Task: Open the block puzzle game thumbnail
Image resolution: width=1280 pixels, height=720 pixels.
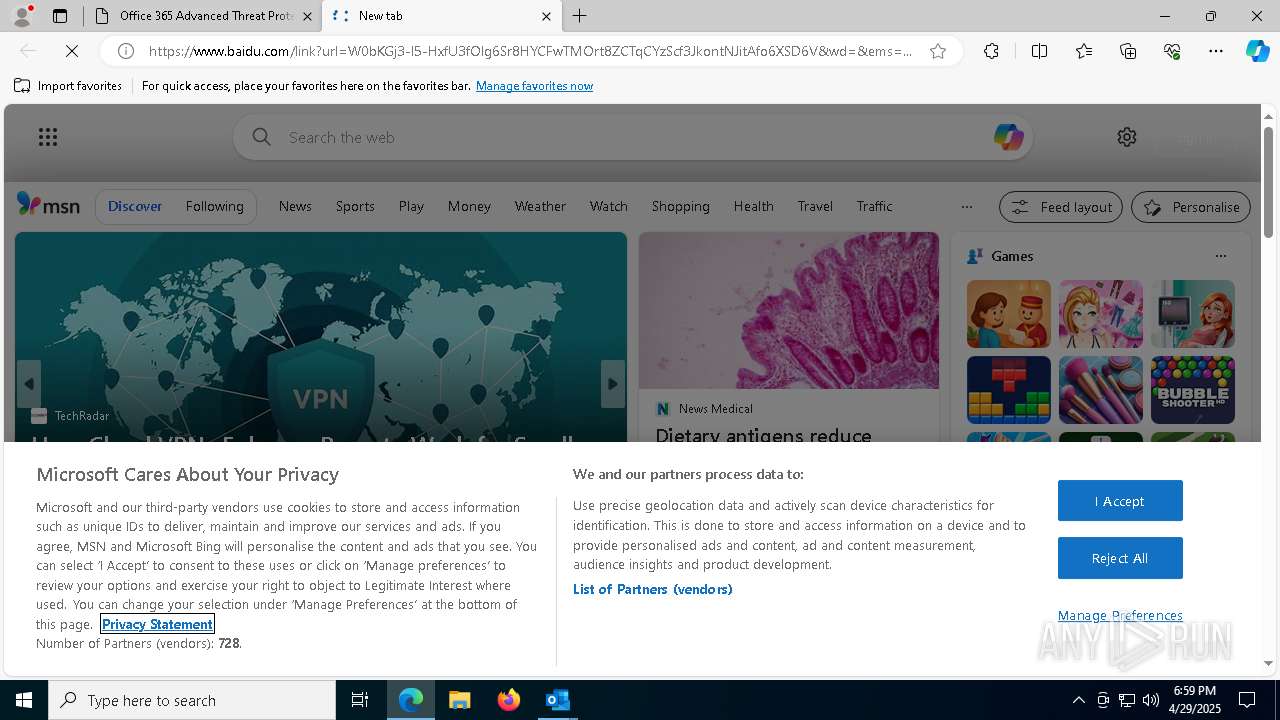Action: pyautogui.click(x=1008, y=390)
